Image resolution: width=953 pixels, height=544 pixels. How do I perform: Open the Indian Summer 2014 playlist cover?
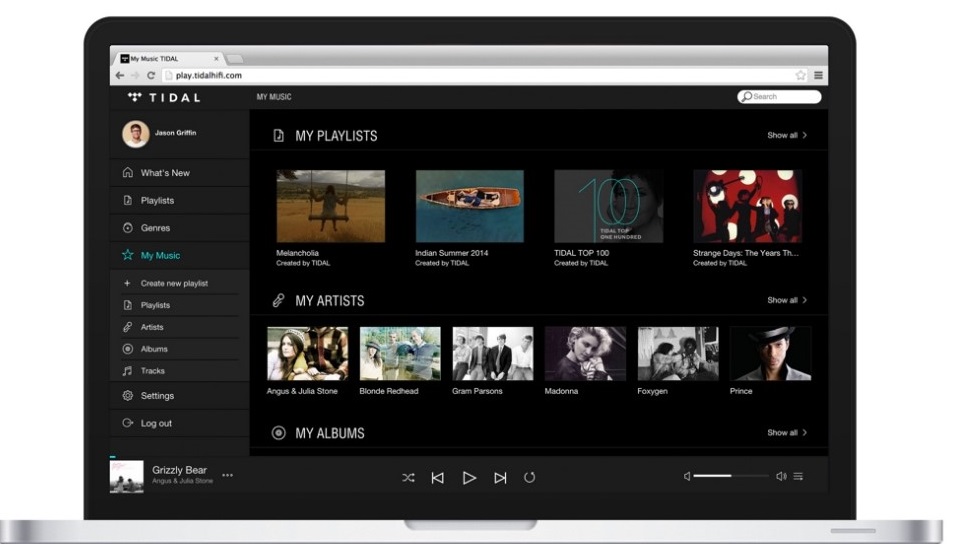point(469,206)
